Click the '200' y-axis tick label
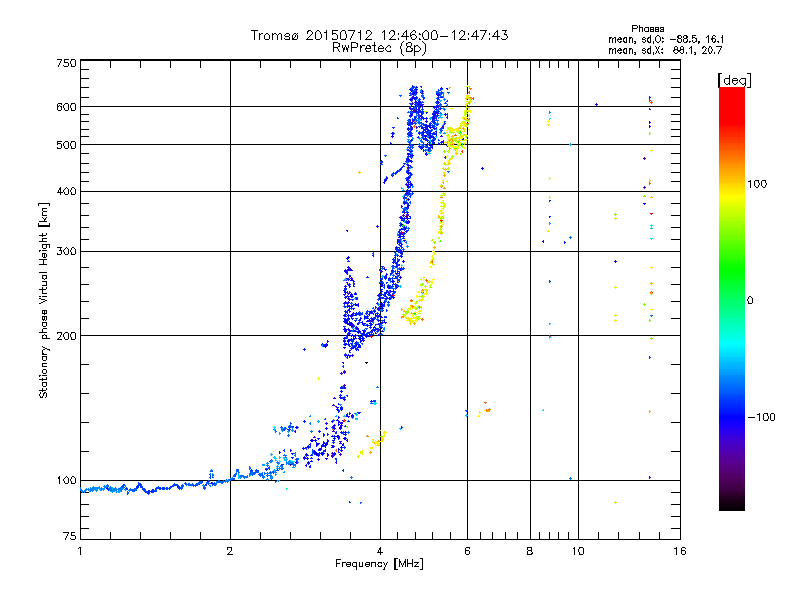This screenshot has width=800, height=600. click(x=66, y=336)
